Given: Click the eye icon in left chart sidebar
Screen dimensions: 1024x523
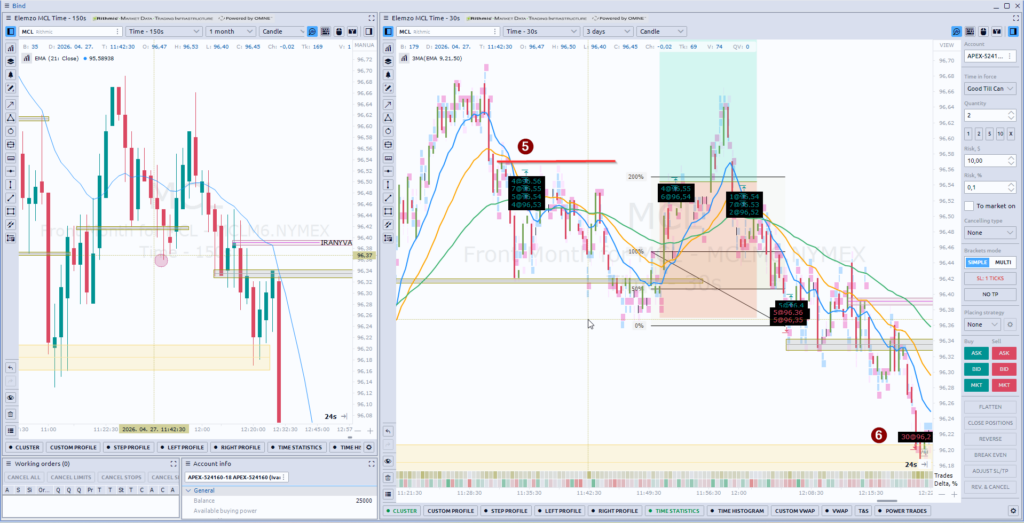Looking at the screenshot, I should (10, 398).
